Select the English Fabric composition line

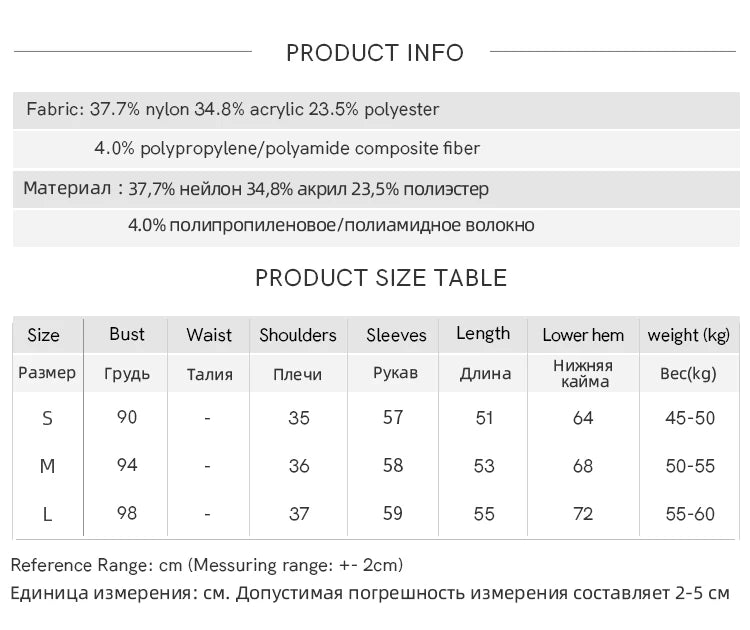(x=233, y=110)
